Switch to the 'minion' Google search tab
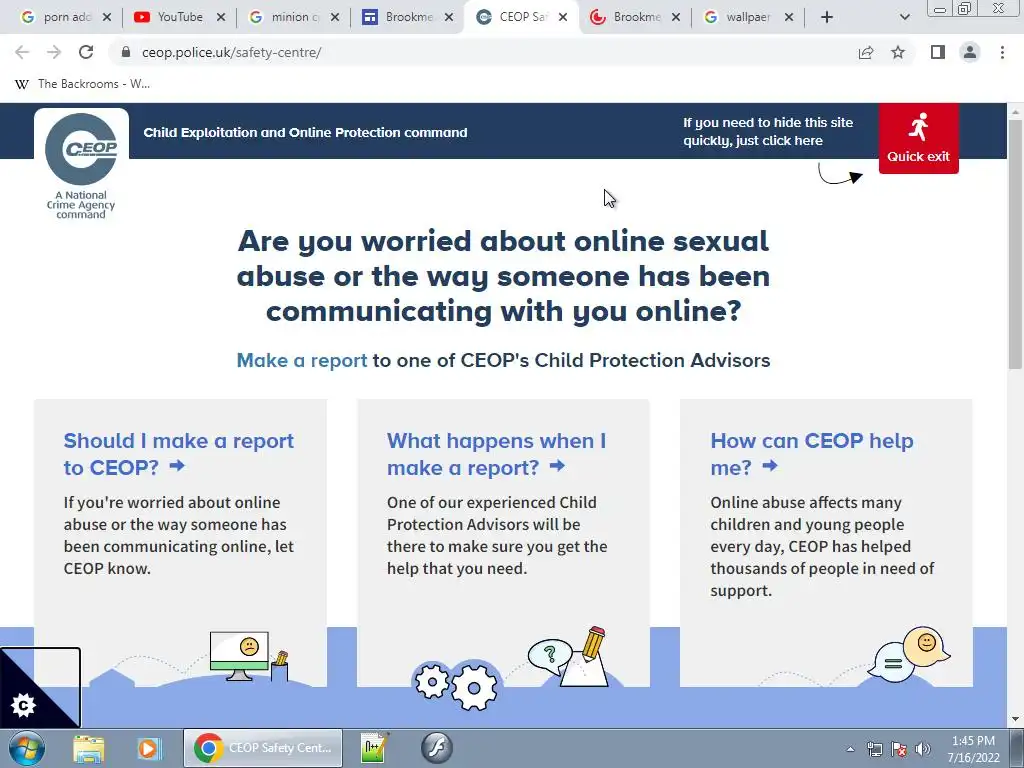Viewport: 1024px width, 768px height. click(x=295, y=17)
